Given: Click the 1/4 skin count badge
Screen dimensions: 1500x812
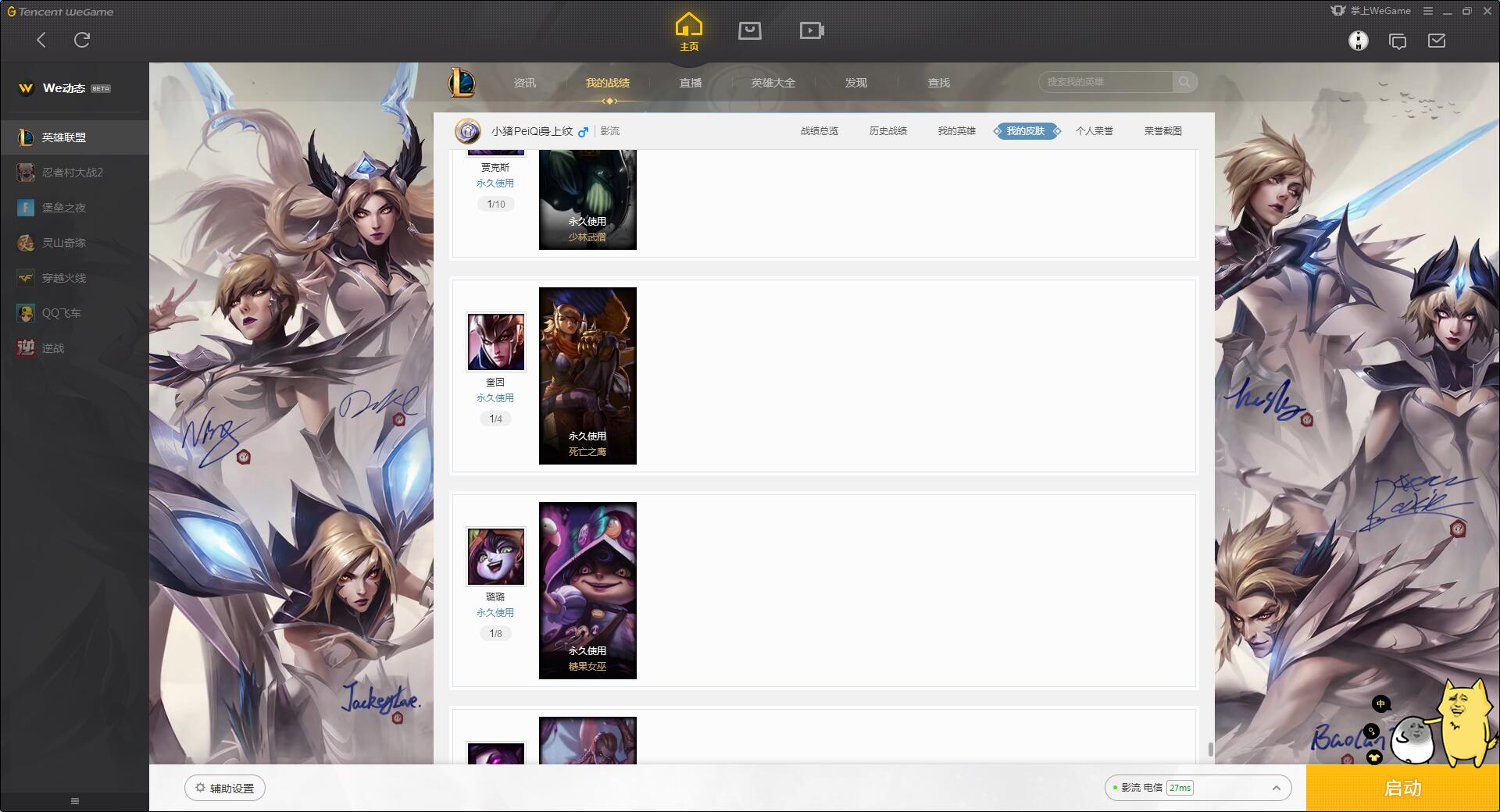Looking at the screenshot, I should (496, 418).
